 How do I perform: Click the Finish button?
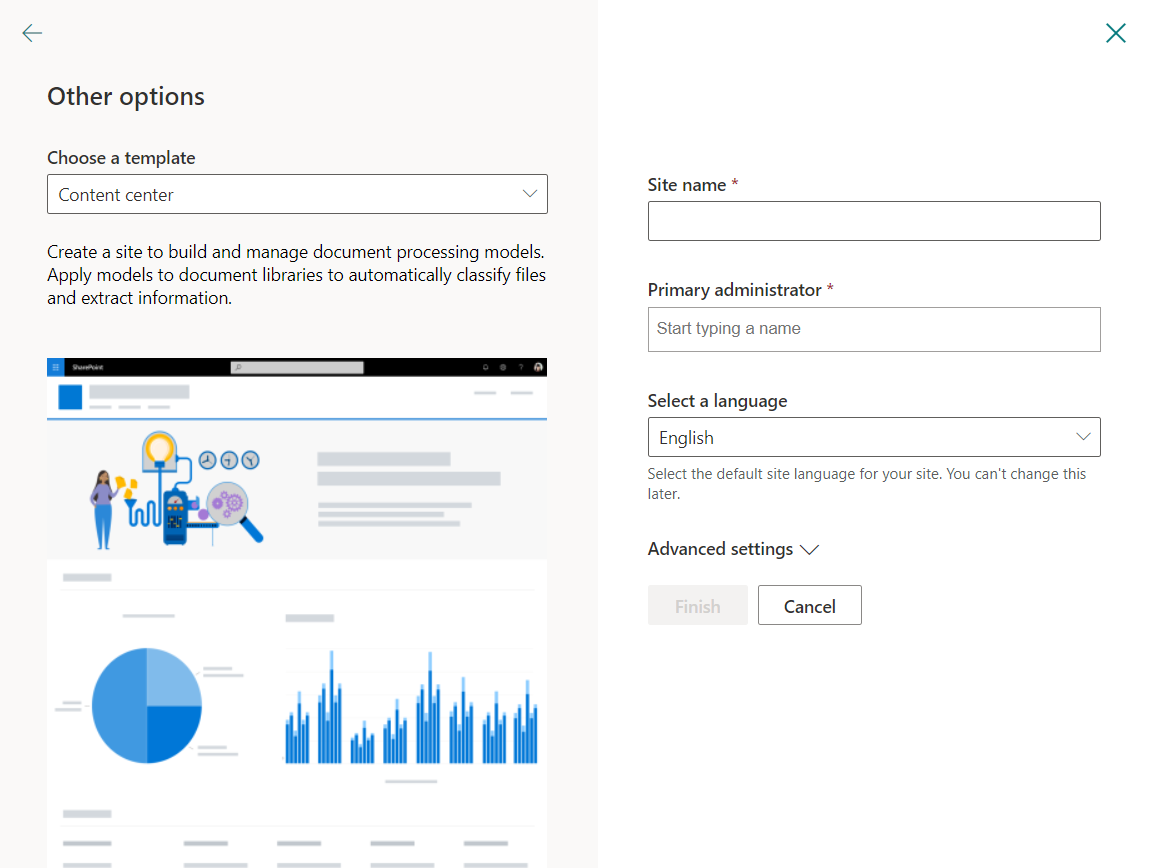point(697,606)
